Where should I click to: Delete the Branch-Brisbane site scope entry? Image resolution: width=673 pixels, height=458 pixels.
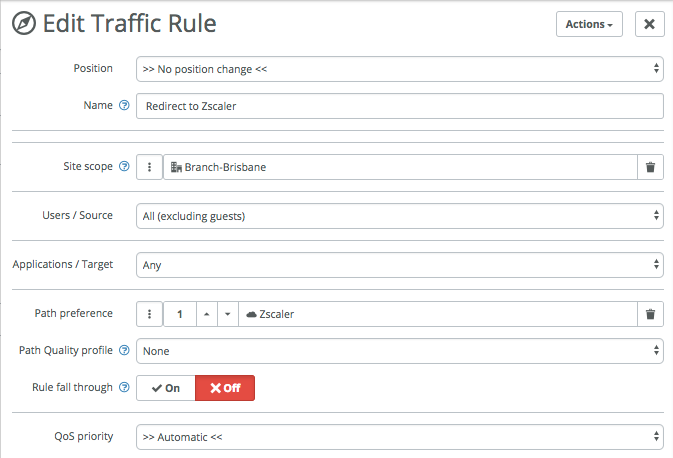(x=650, y=167)
